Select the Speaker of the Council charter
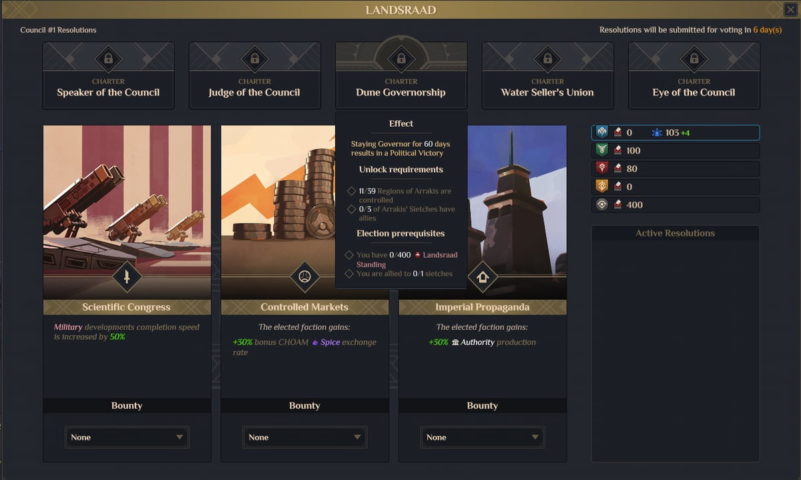The width and height of the screenshot is (801, 480). point(108,75)
